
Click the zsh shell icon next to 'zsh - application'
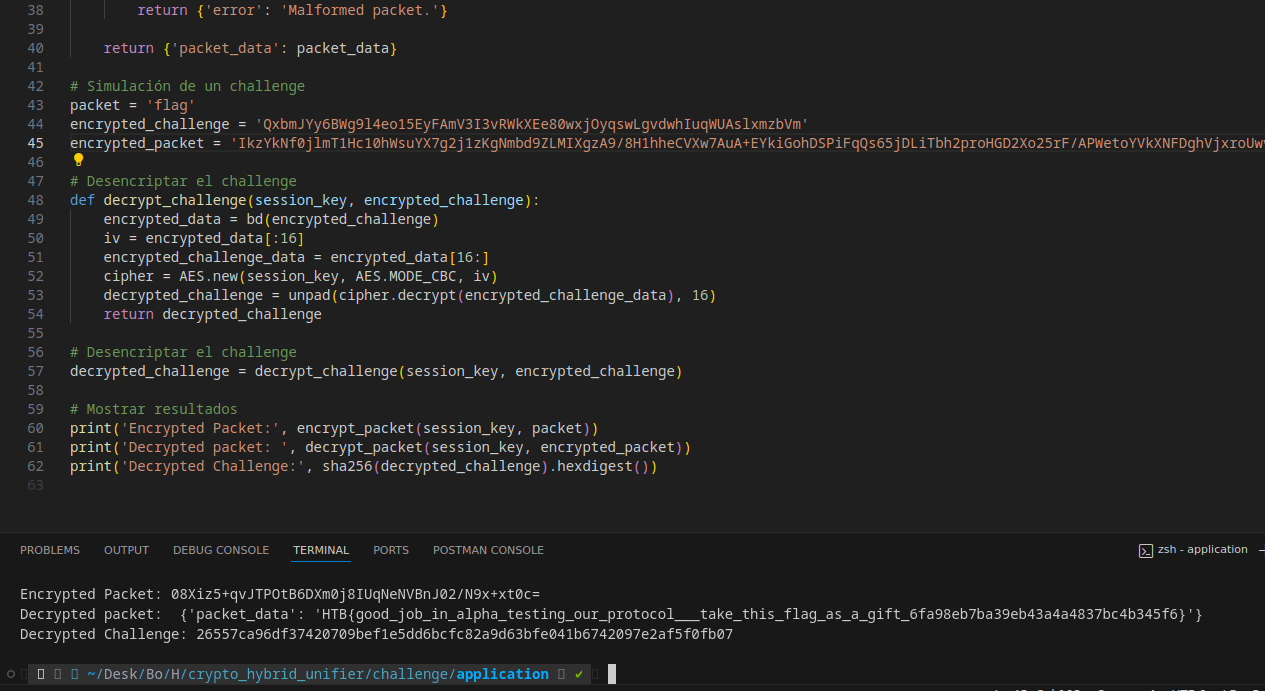[x=1145, y=550]
